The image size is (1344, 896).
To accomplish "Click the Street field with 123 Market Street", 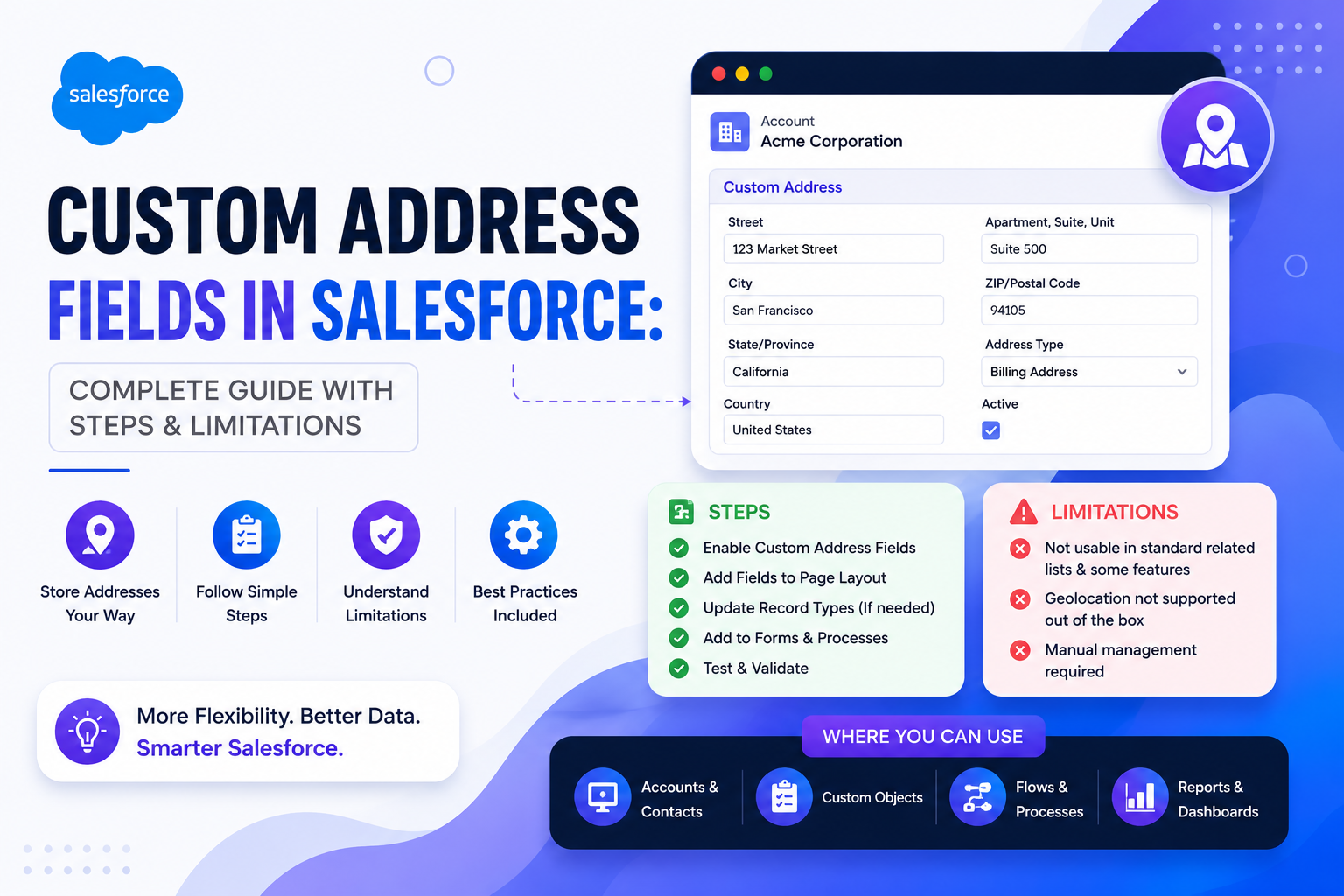I will coord(833,248).
